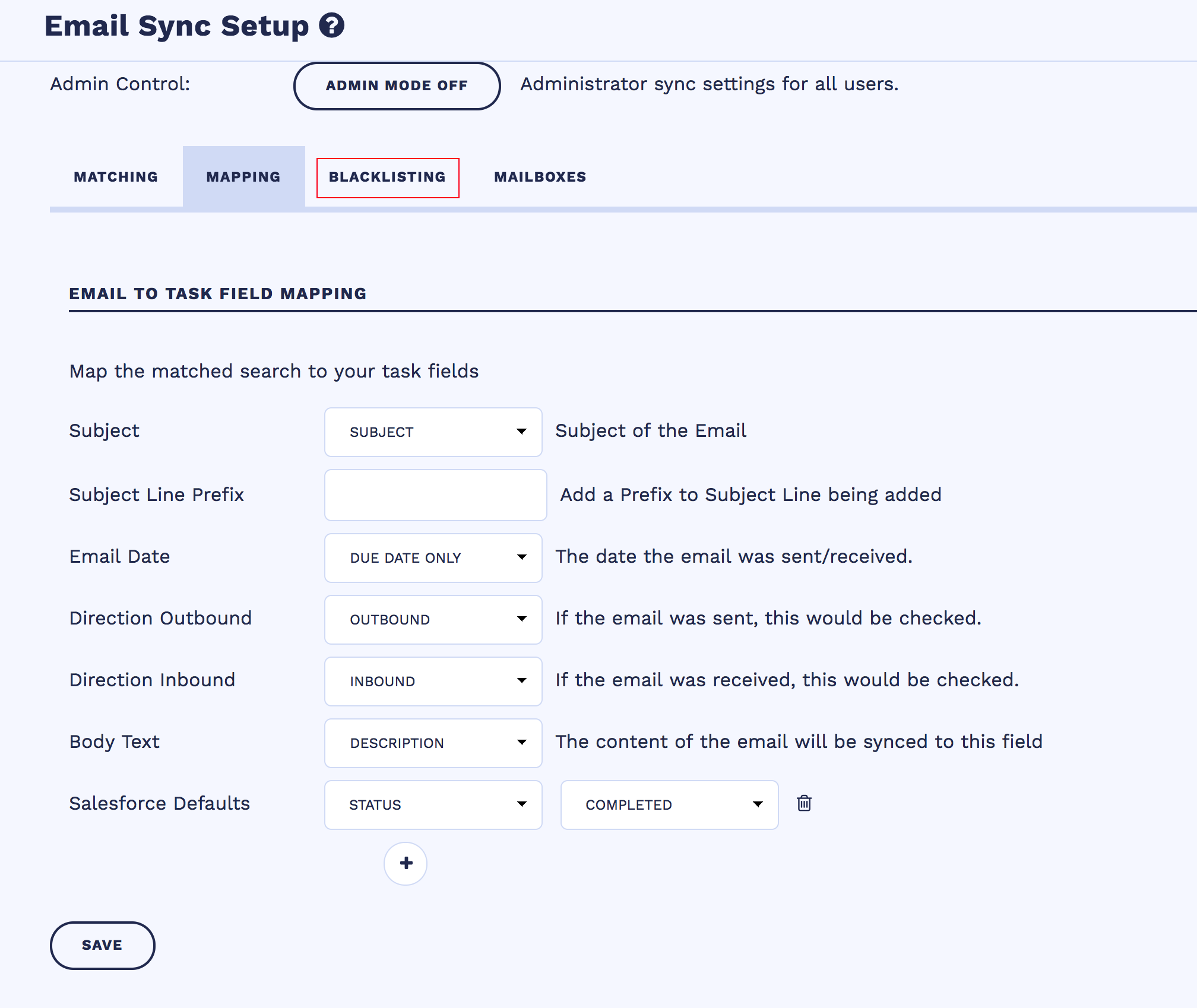This screenshot has width=1197, height=1008.
Task: Click the Email To Task Field Mapping heading
Action: pyautogui.click(x=217, y=294)
